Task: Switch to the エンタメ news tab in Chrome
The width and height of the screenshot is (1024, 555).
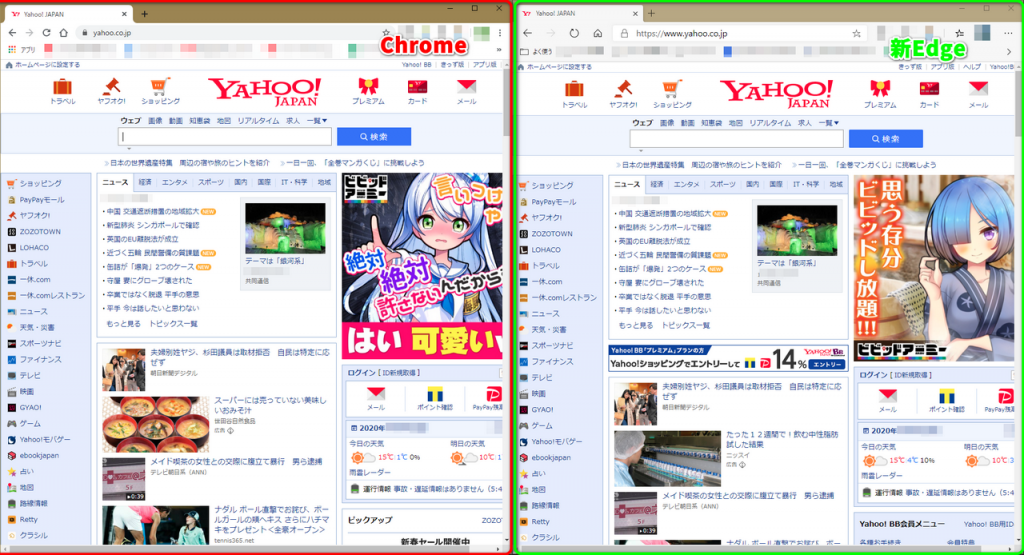Action: tap(175, 183)
